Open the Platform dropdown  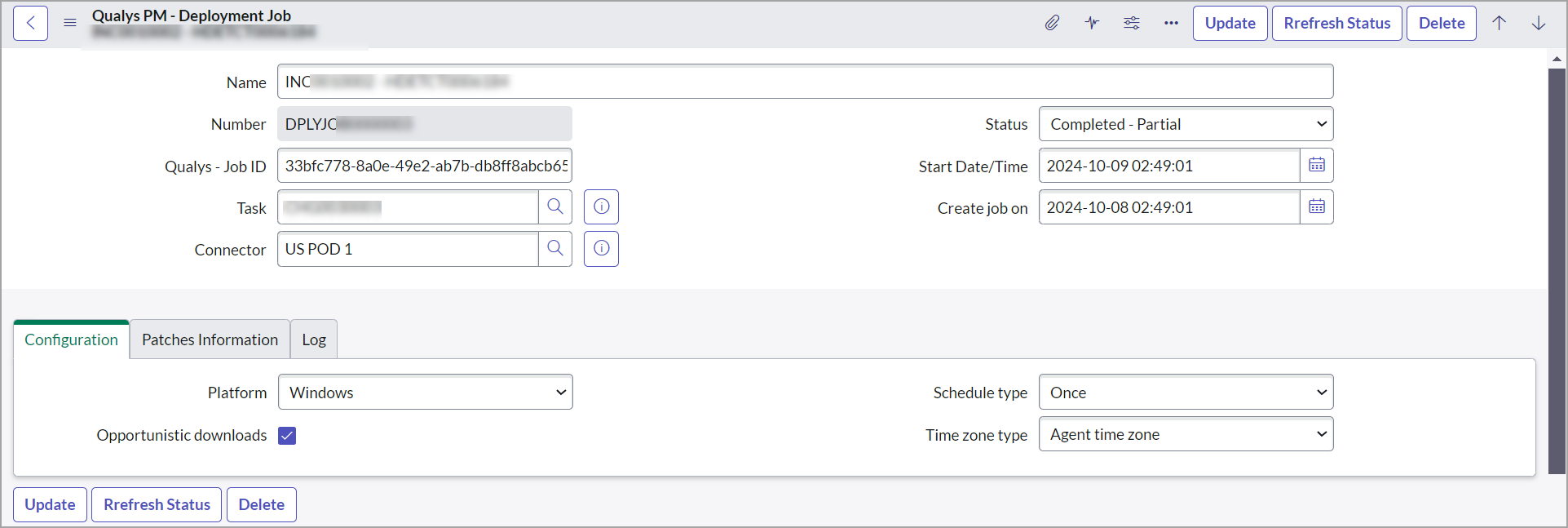pyautogui.click(x=425, y=393)
